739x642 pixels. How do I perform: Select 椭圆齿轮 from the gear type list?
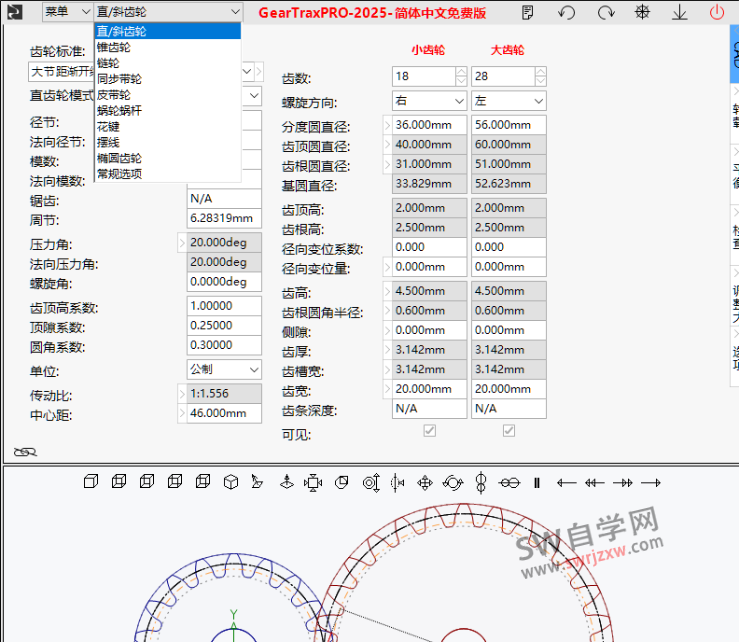click(168, 158)
